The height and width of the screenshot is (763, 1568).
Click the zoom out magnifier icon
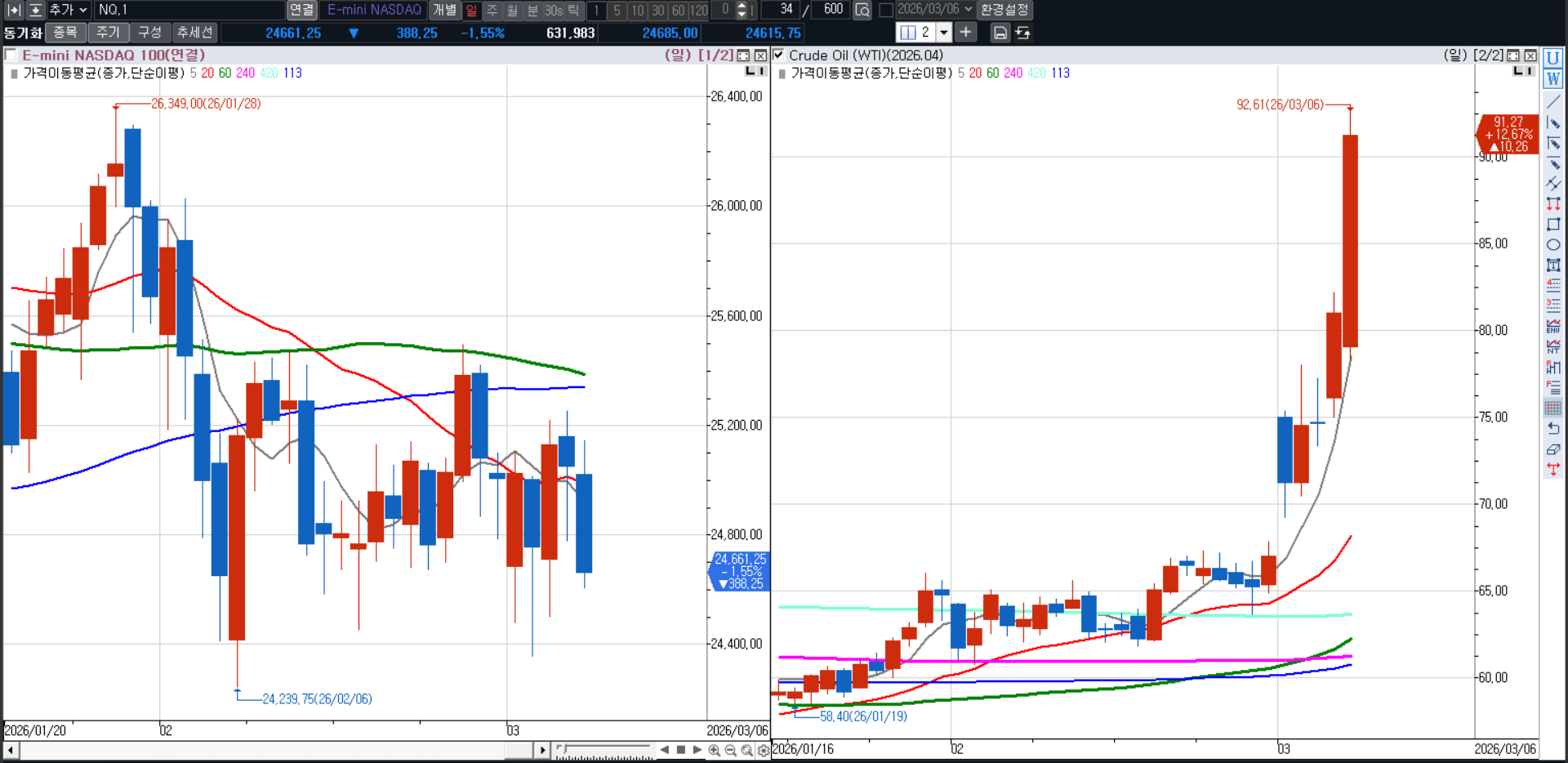730,750
